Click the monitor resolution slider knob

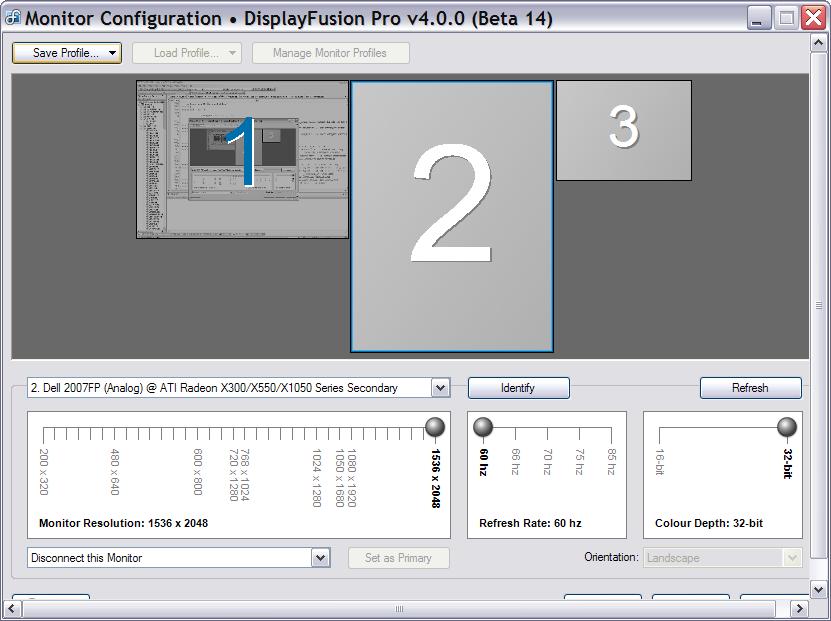point(435,428)
